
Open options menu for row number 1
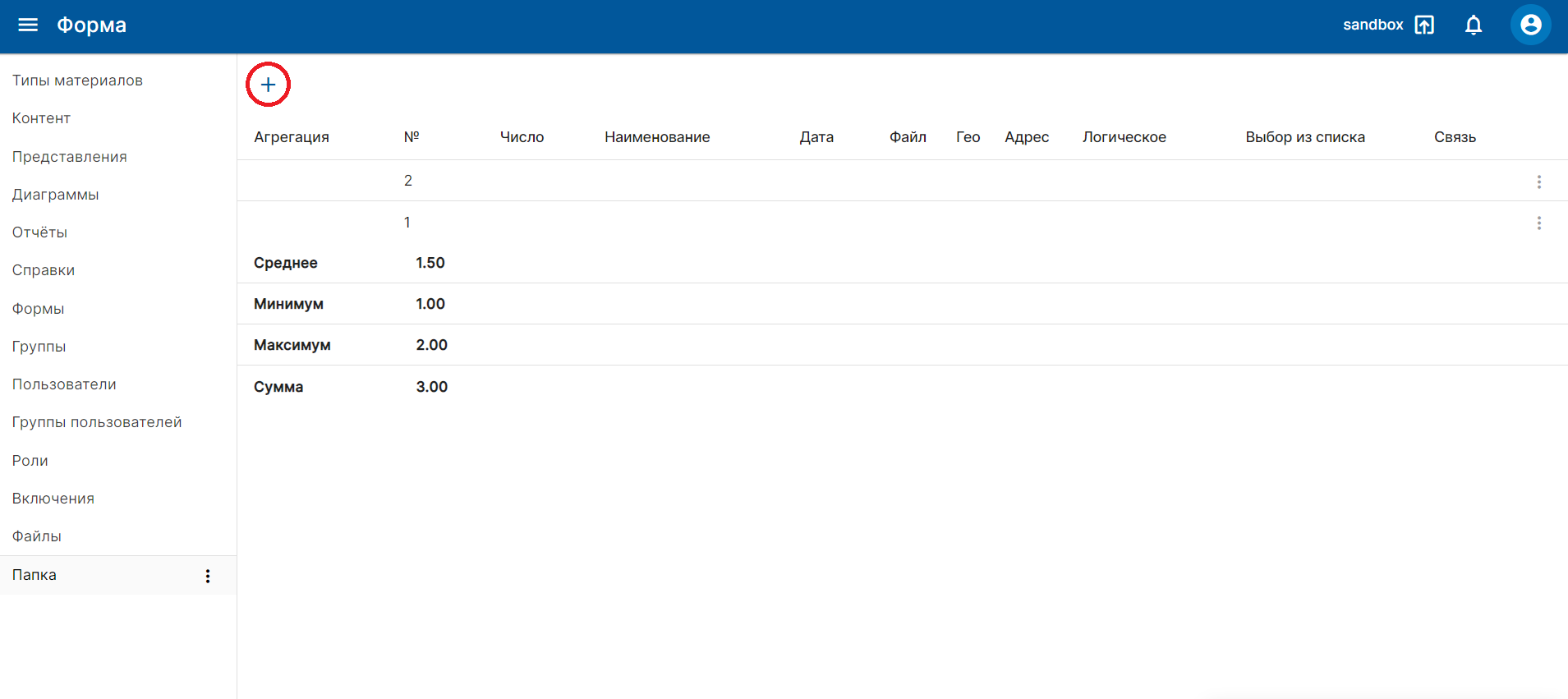1538,223
